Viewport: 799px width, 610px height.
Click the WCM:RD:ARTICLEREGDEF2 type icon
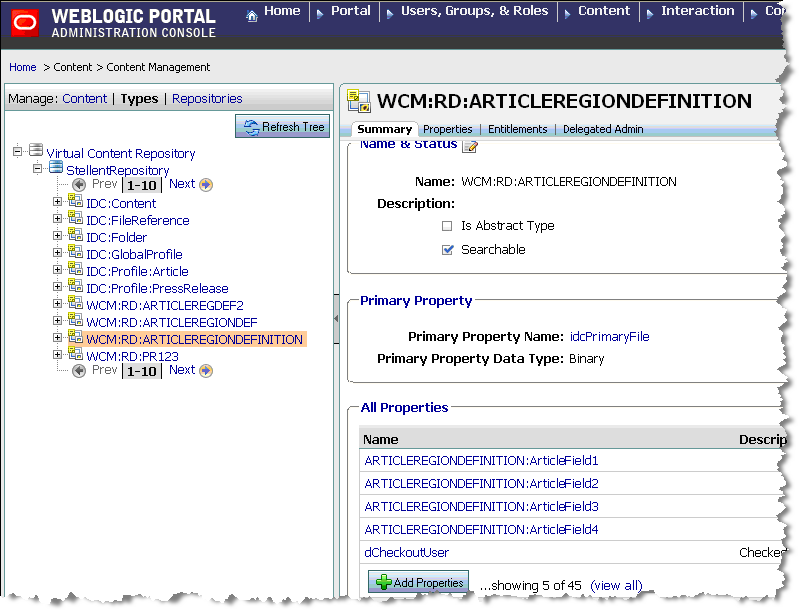75,302
